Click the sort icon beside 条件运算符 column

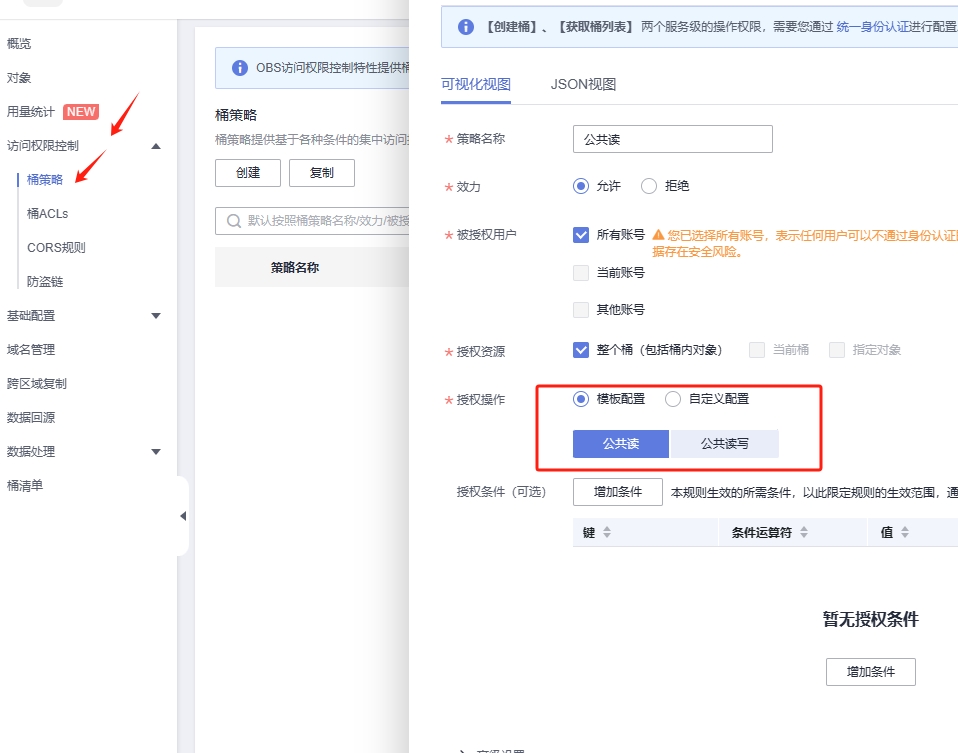[x=804, y=533]
